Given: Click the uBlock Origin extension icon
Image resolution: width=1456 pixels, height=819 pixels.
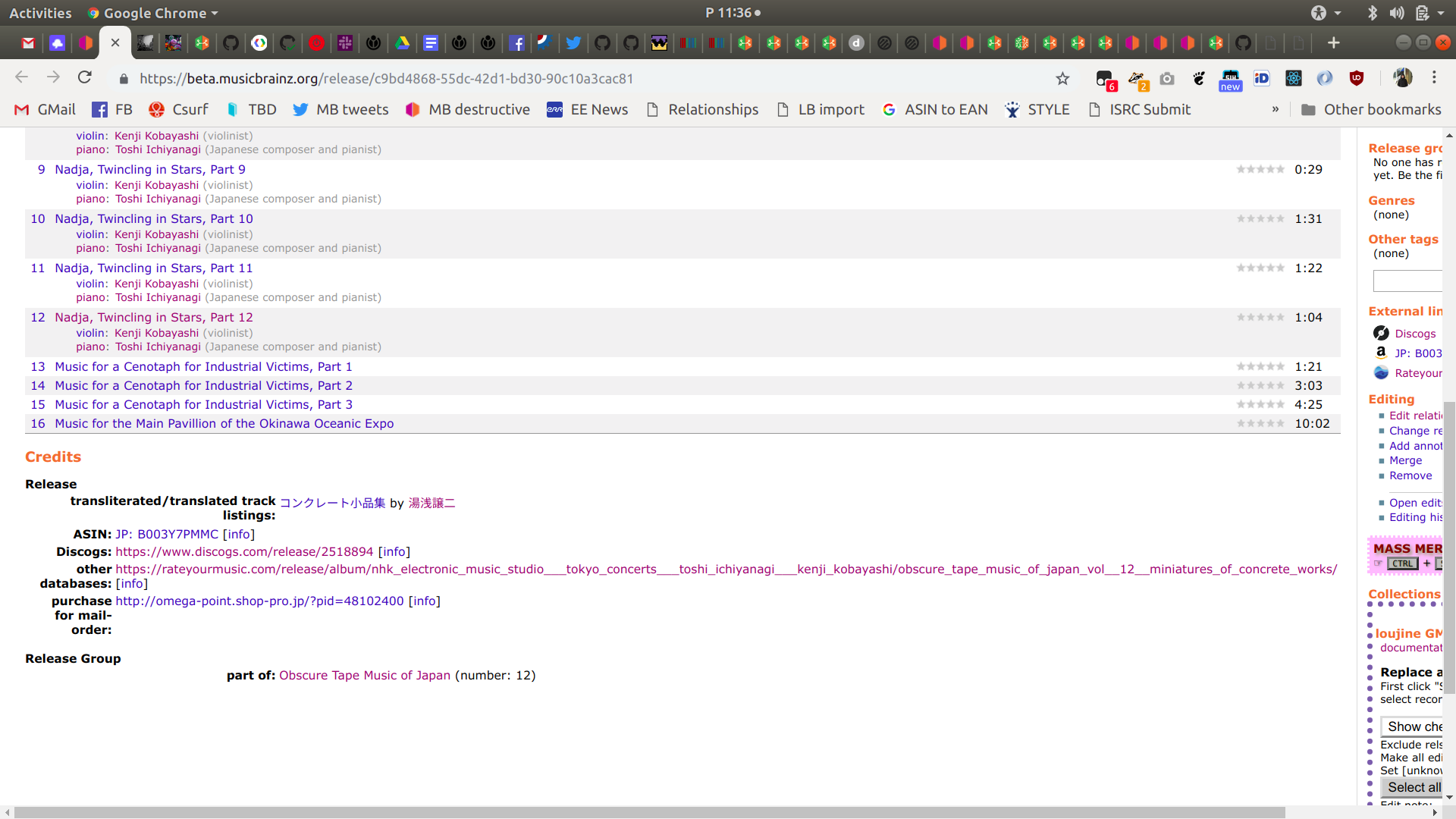Looking at the screenshot, I should pos(1357,78).
